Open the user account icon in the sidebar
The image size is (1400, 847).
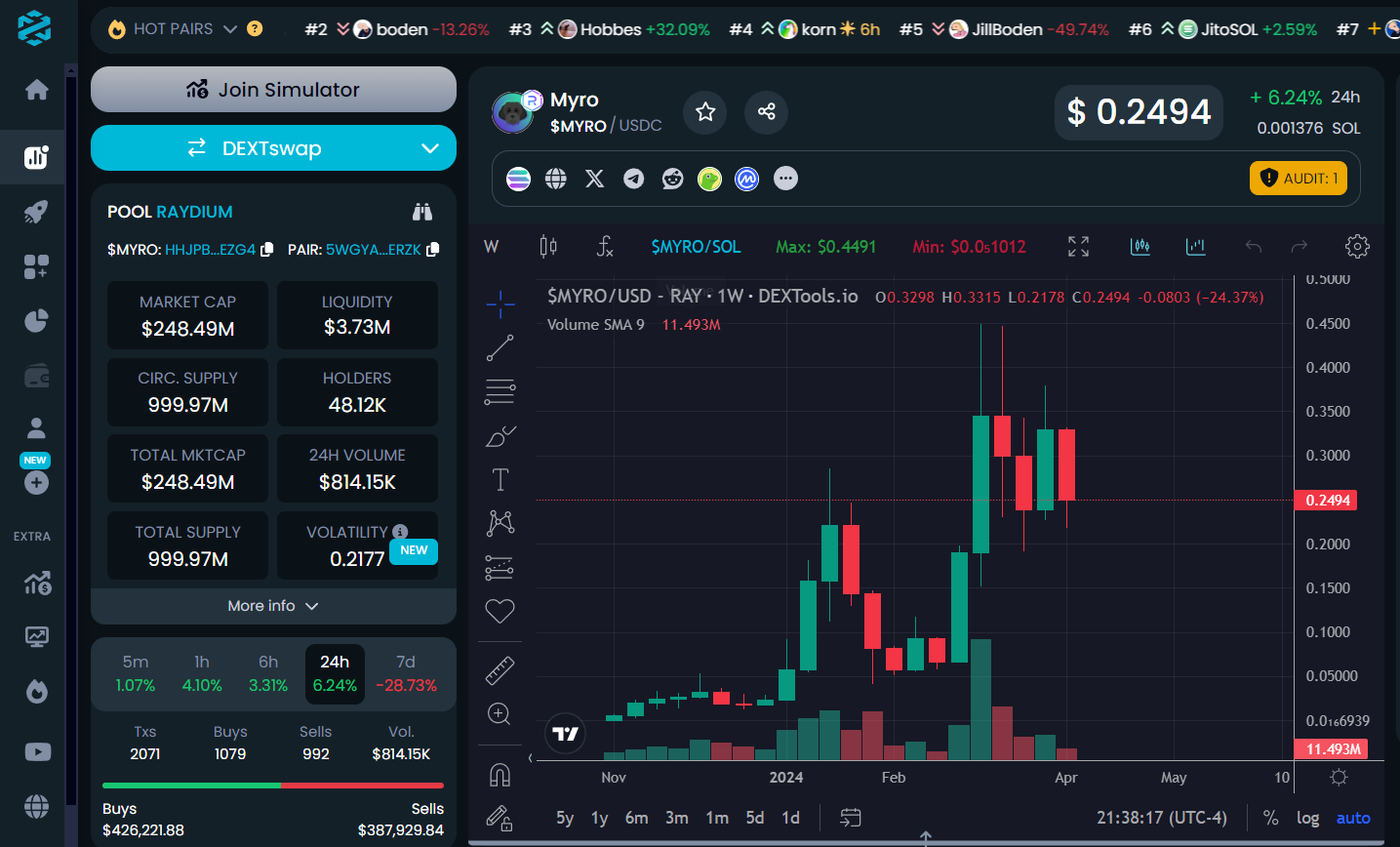coord(37,427)
